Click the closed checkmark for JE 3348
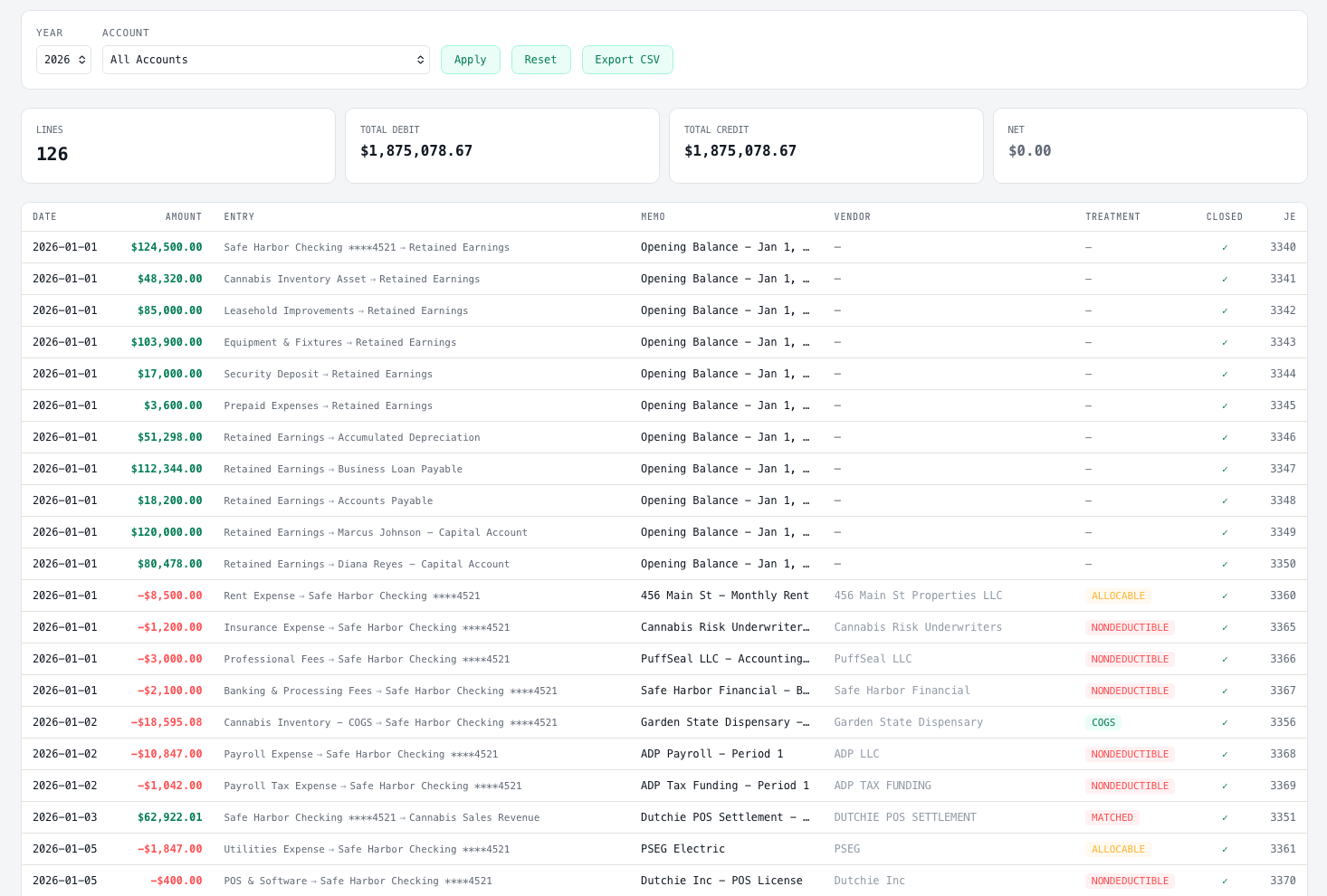This screenshot has height=896, width=1327. pyautogui.click(x=1225, y=501)
